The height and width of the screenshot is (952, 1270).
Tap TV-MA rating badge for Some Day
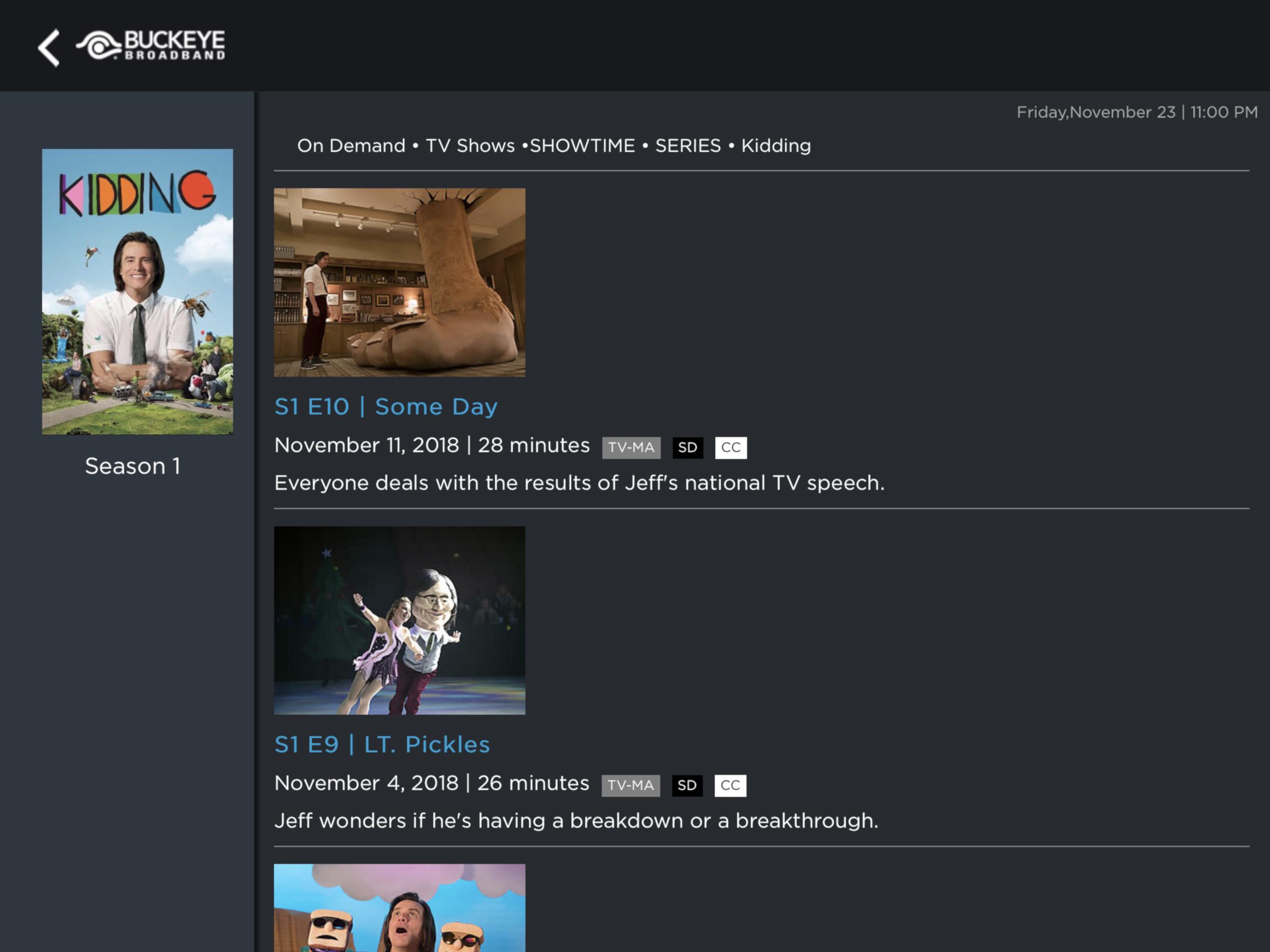pos(631,448)
